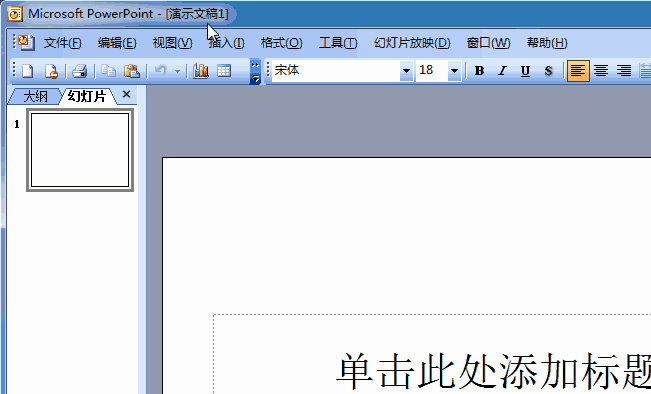Click the New blank presentation icon

tap(27, 71)
